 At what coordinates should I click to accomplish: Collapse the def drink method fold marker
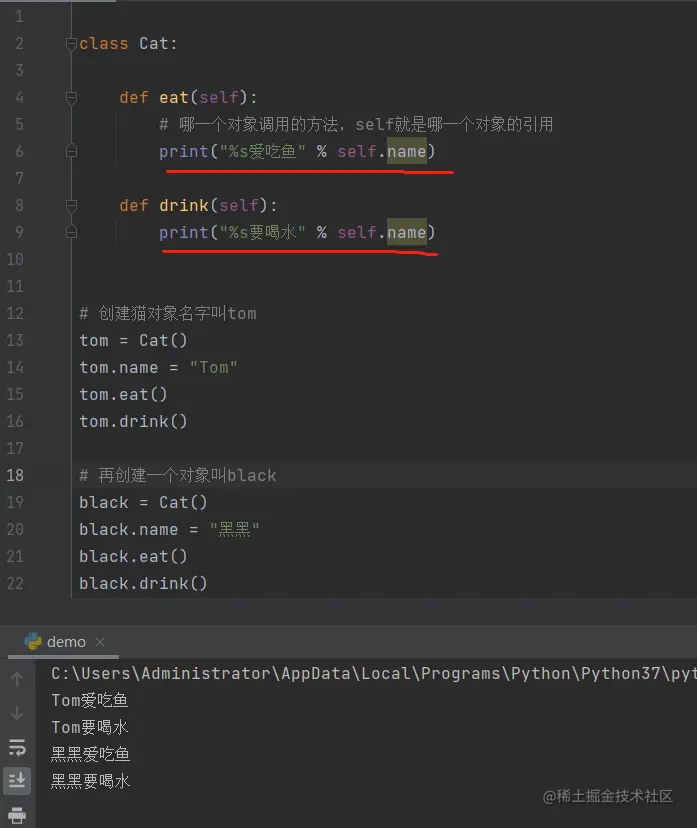tap(71, 205)
